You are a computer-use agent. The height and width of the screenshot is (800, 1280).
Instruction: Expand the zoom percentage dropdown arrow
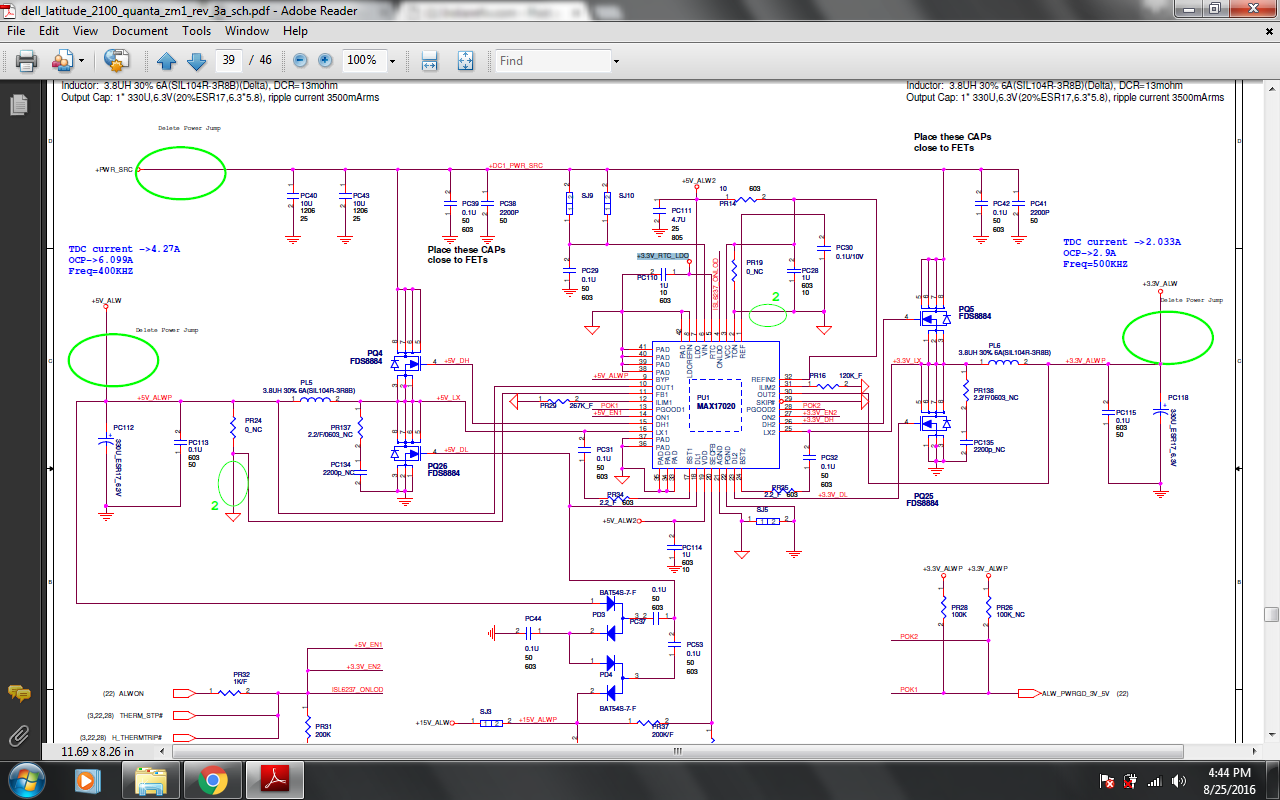[x=392, y=61]
